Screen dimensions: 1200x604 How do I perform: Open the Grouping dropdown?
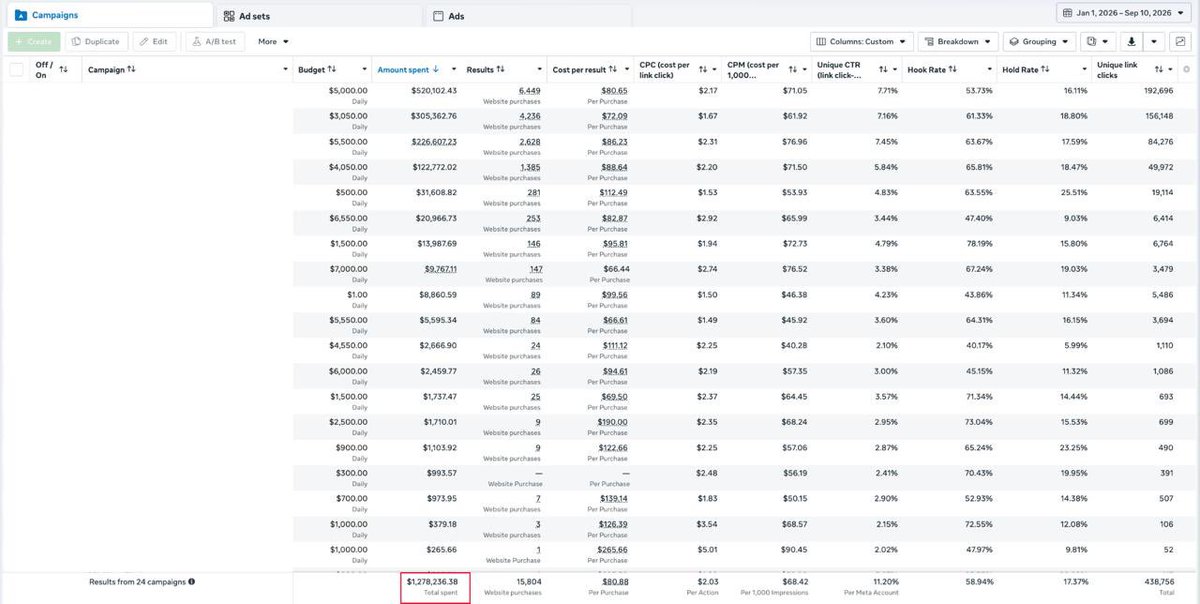click(x=1039, y=42)
